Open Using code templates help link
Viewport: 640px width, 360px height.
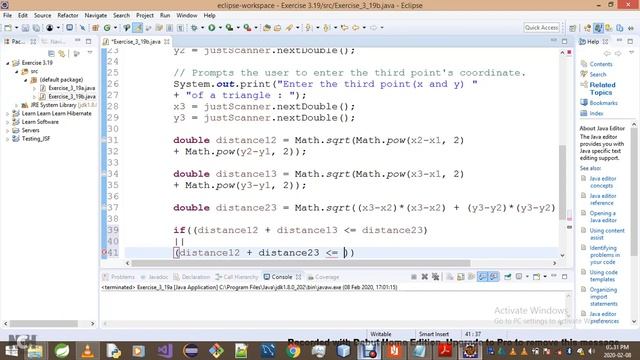[603, 276]
